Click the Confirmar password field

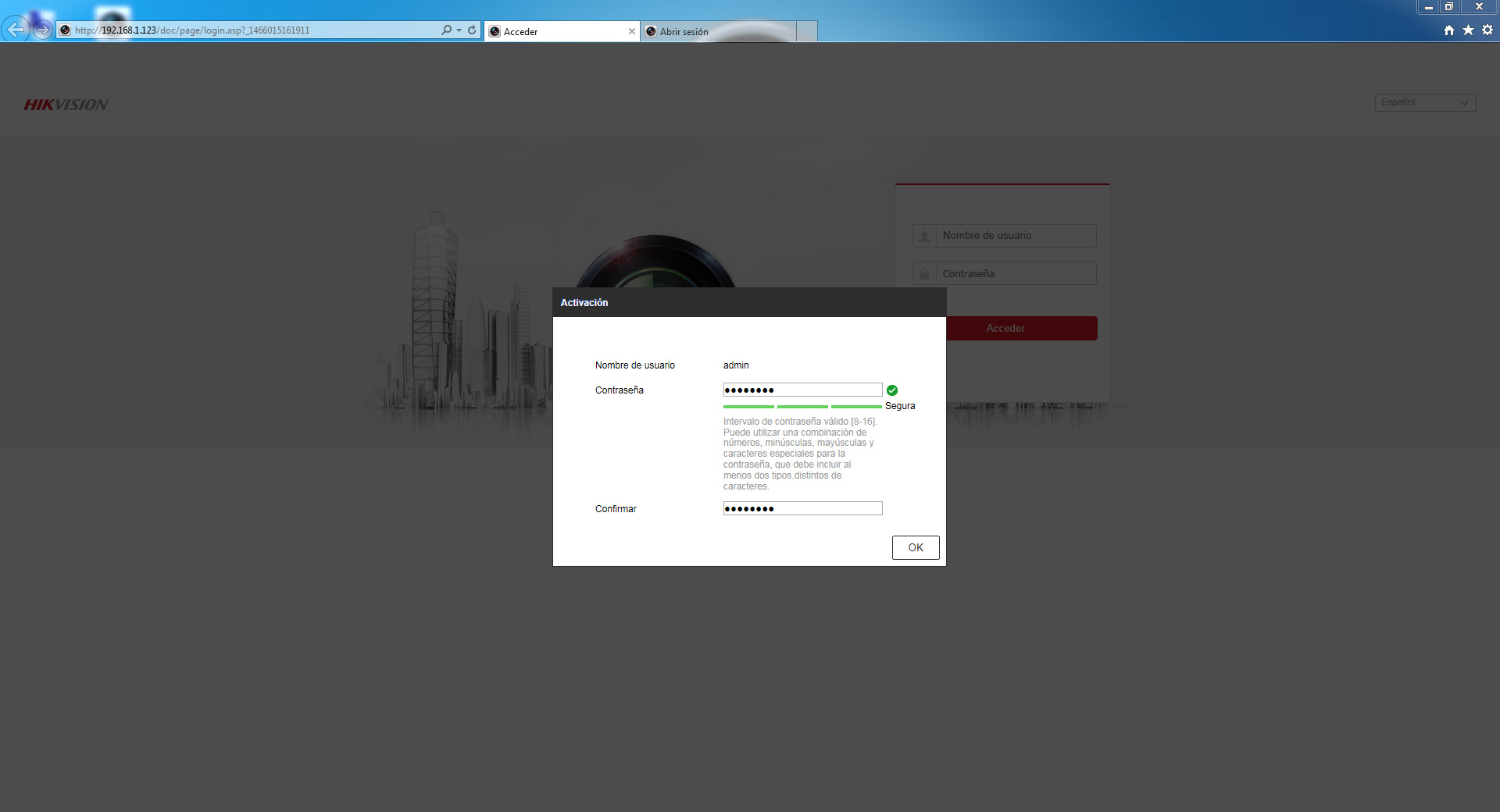(802, 508)
